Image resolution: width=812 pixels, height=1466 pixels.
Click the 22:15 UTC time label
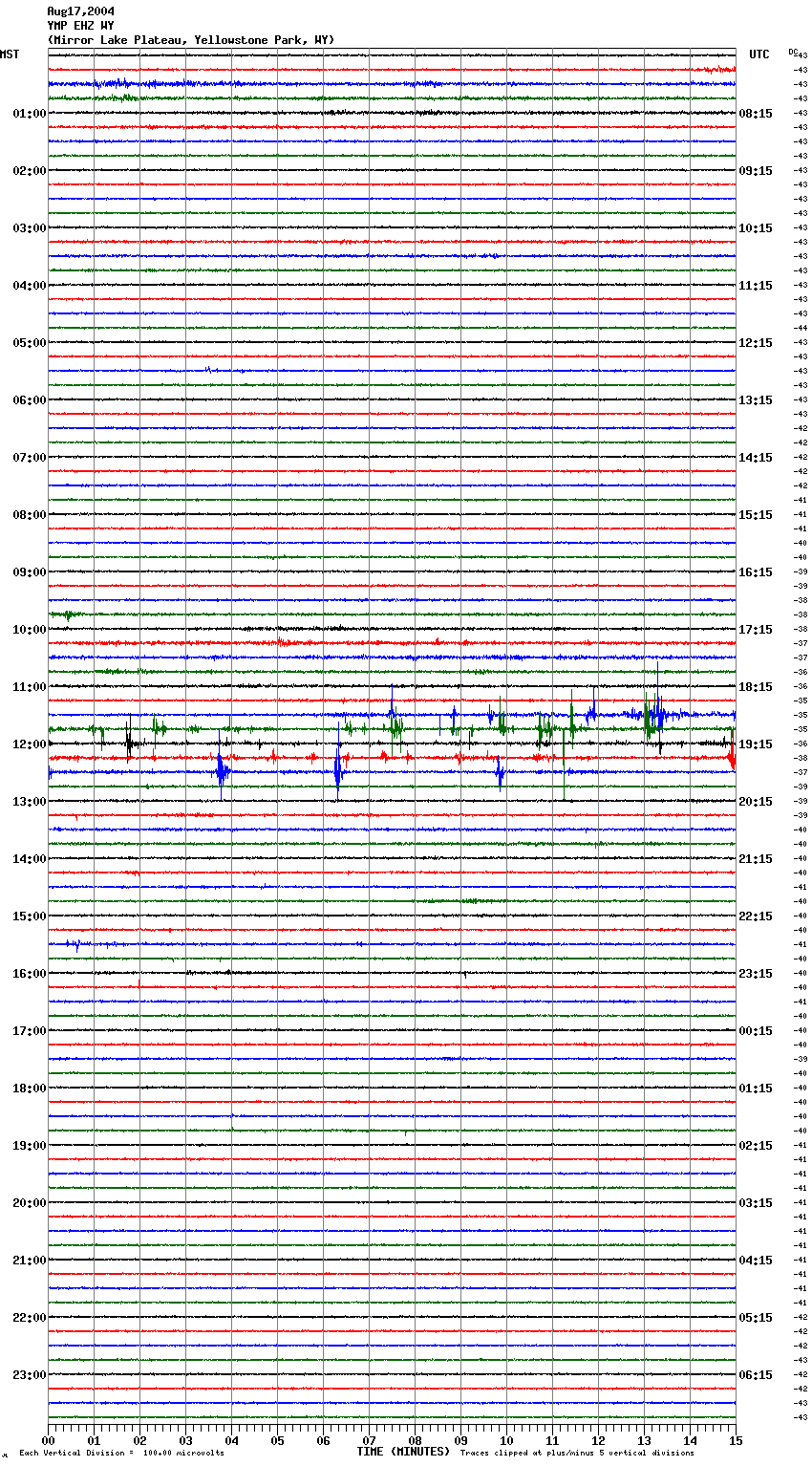coord(756,916)
